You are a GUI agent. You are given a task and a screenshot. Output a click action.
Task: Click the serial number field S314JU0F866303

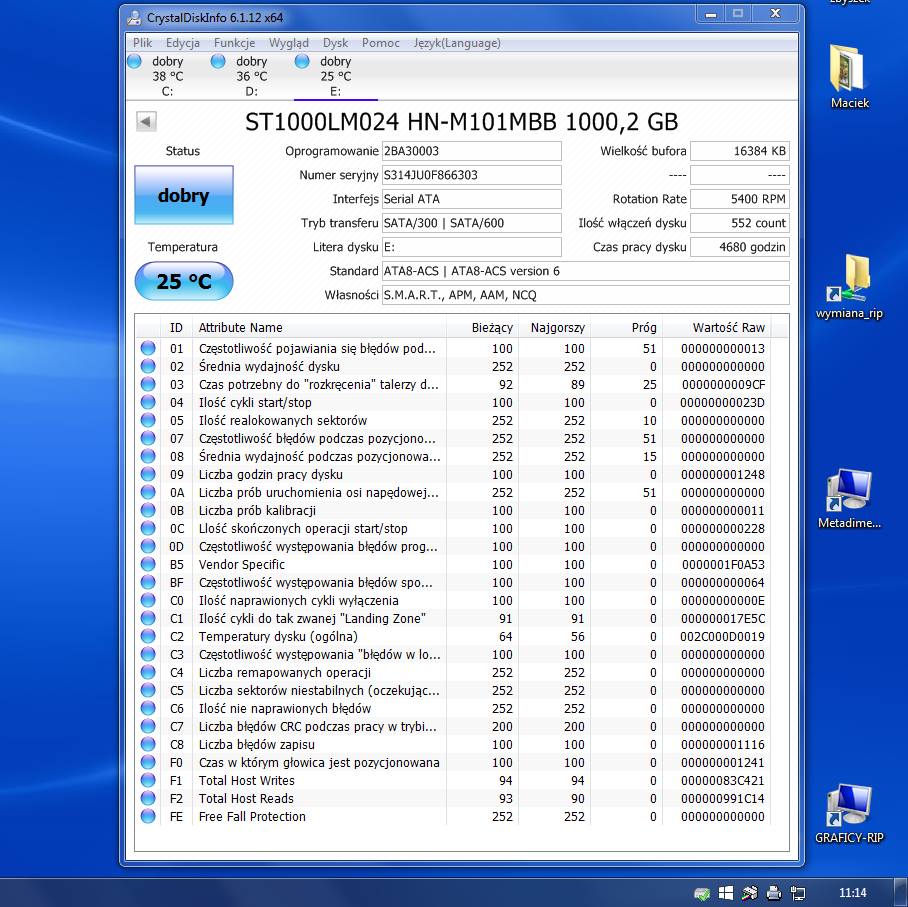tap(471, 175)
